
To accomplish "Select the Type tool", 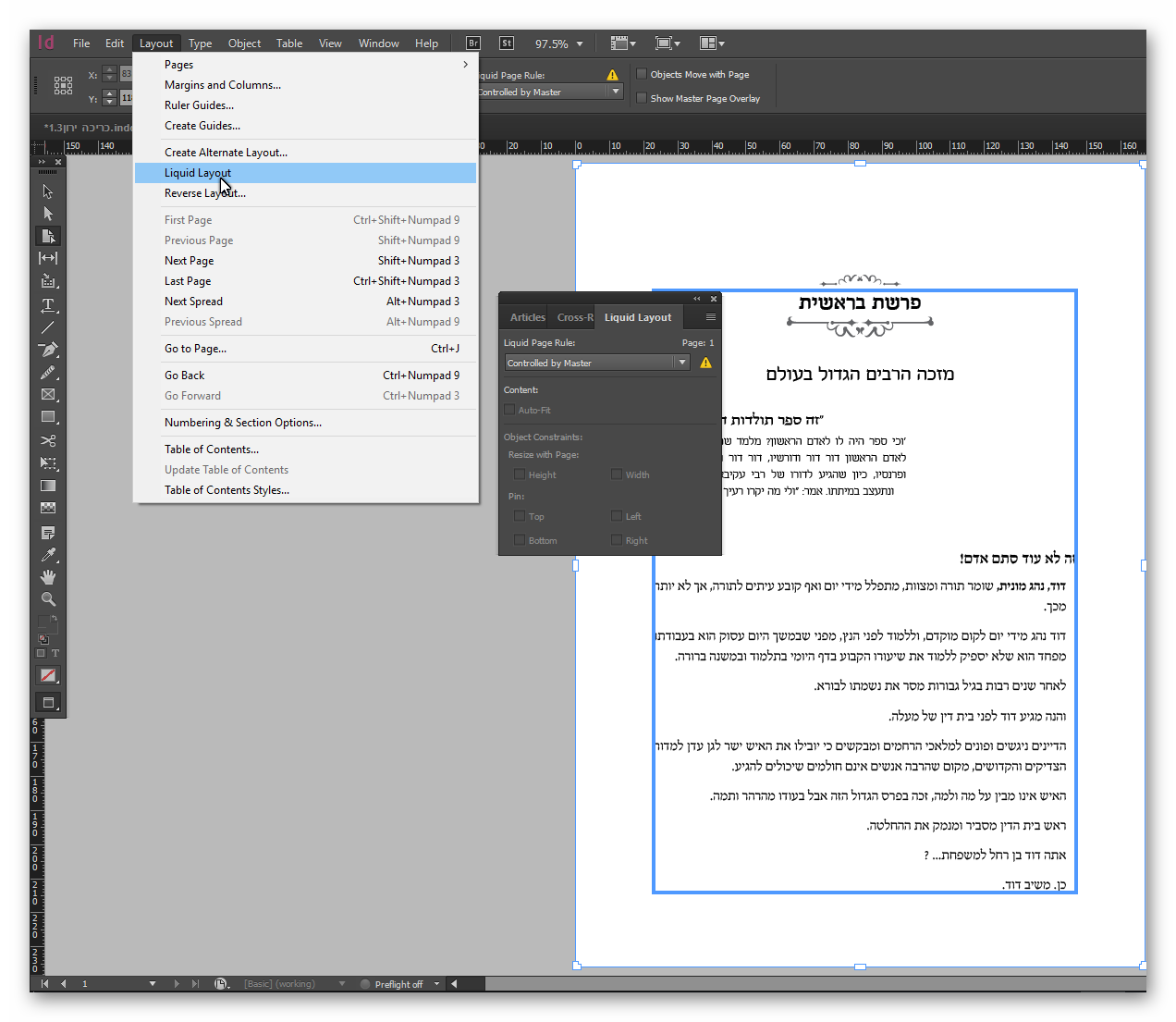I will pos(48,304).
